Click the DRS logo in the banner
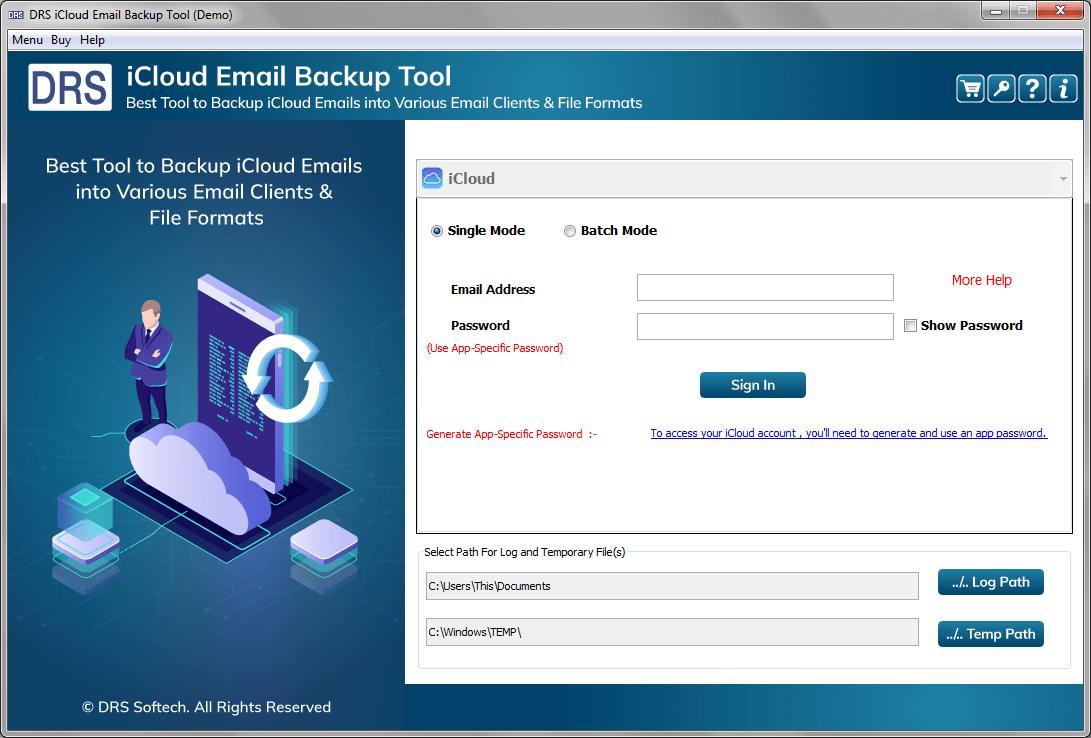This screenshot has height=738, width=1091. tap(69, 86)
